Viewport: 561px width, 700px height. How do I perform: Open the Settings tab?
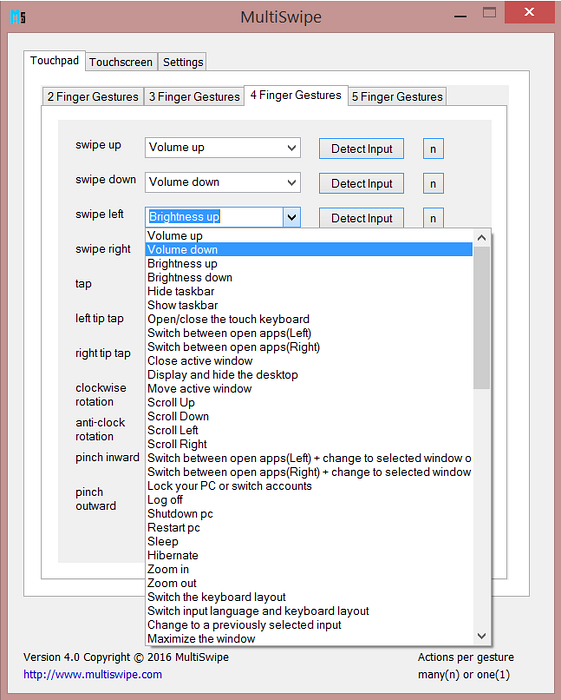point(183,62)
